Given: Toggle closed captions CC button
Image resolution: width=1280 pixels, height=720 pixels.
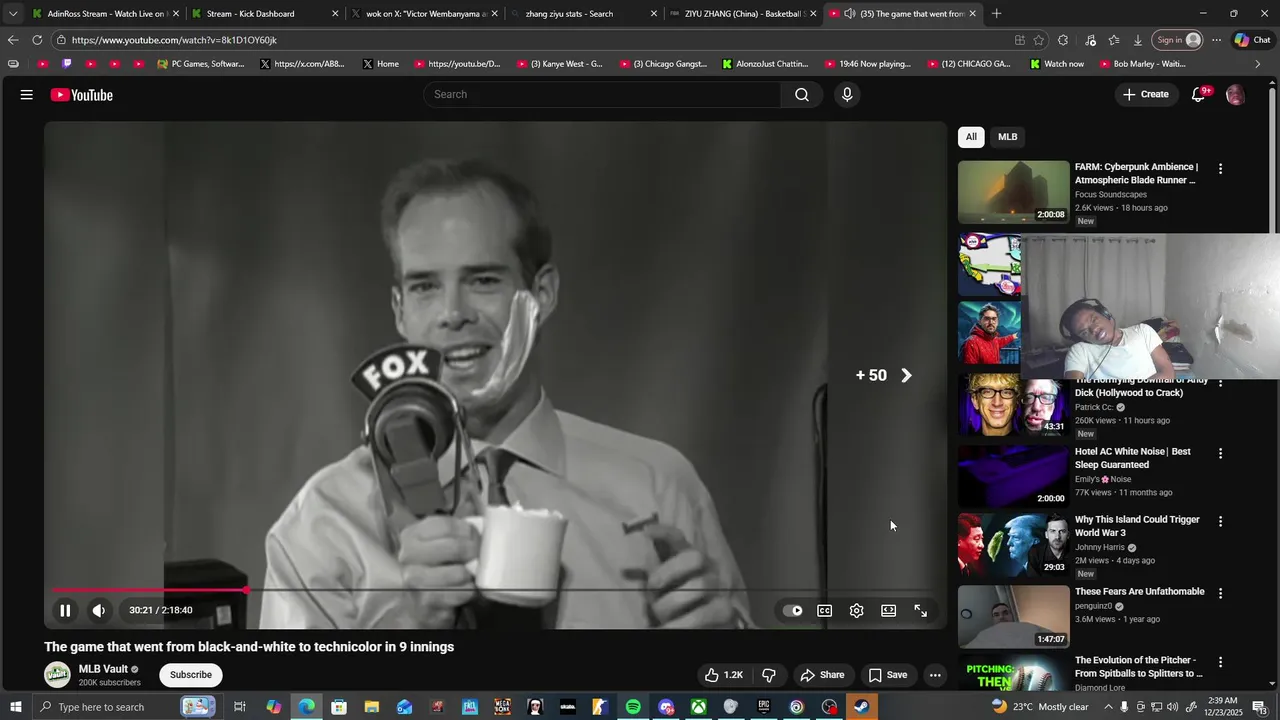Looking at the screenshot, I should (x=825, y=610).
